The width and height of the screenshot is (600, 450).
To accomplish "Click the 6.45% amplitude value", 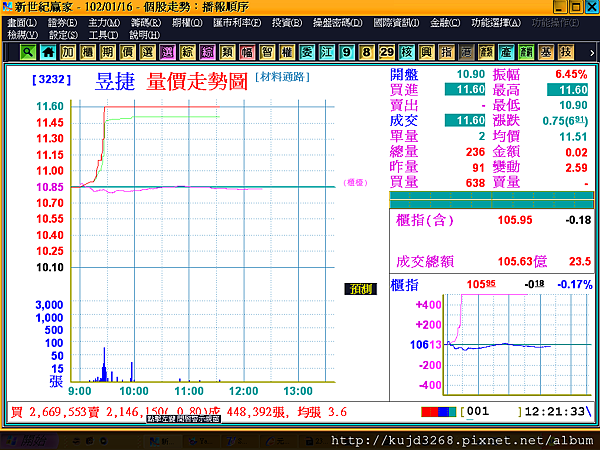I will 571,74.
